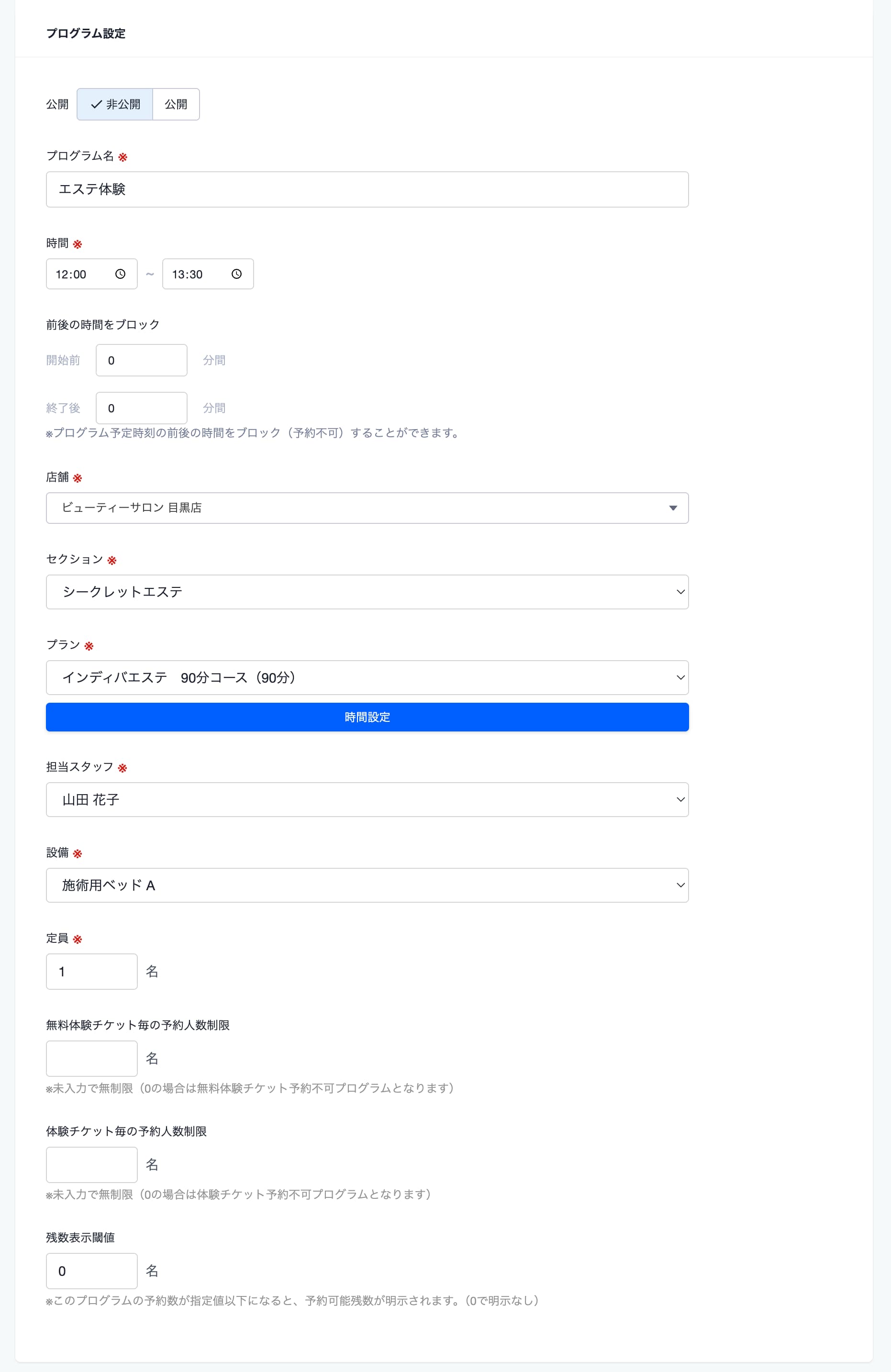This screenshot has width=891, height=1372.
Task: Click the blue 時間設定 button
Action: (x=368, y=717)
